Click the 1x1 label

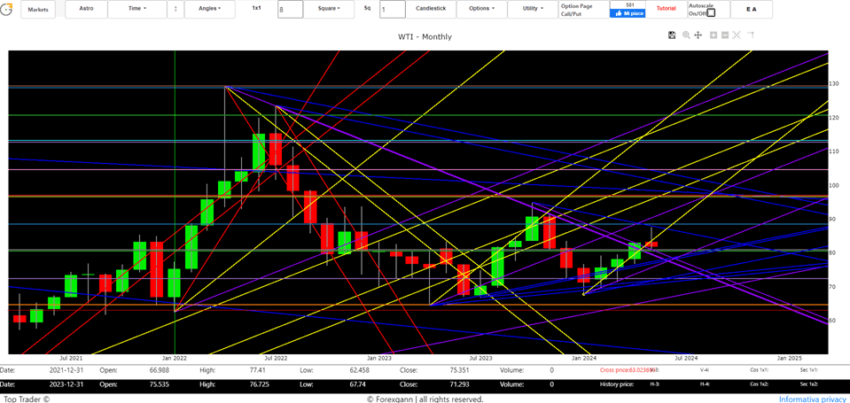coord(256,9)
